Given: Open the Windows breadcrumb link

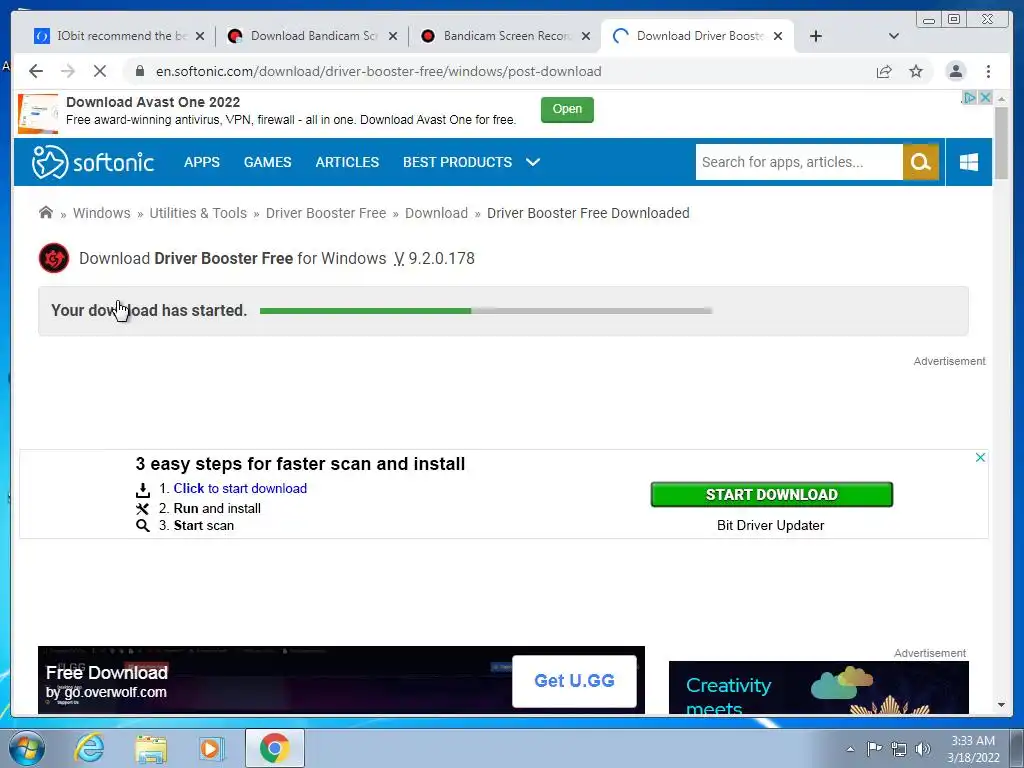Looking at the screenshot, I should [101, 213].
